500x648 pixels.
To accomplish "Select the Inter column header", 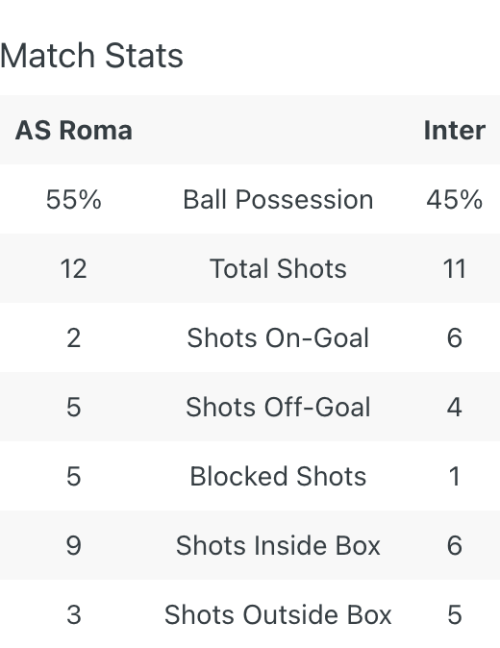I will coord(455,130).
